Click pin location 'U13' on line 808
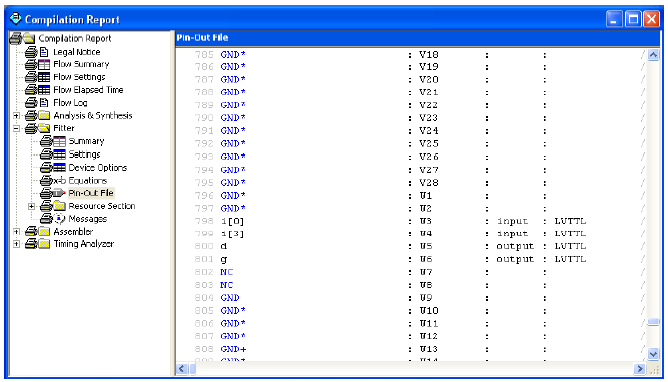Screen dimensions: 668x382 tap(429, 349)
